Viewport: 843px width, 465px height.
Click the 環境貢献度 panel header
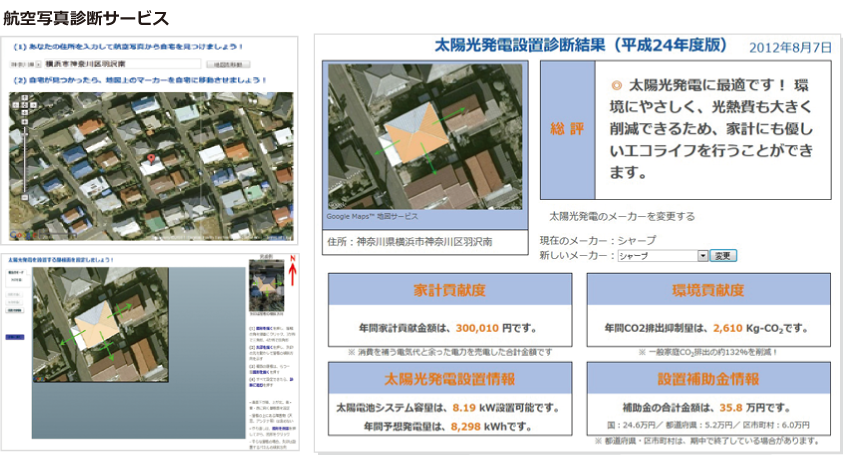(x=709, y=290)
